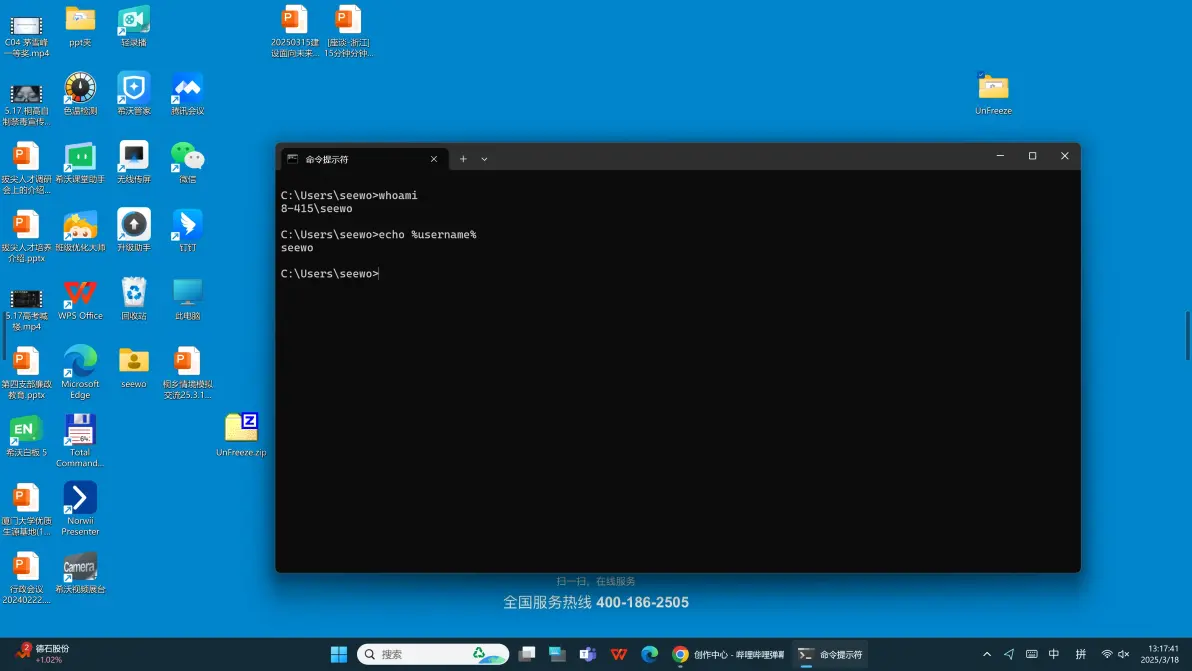This screenshot has height=671, width=1192.
Task: Click the muted volume icon in tray
Action: coord(1123,655)
